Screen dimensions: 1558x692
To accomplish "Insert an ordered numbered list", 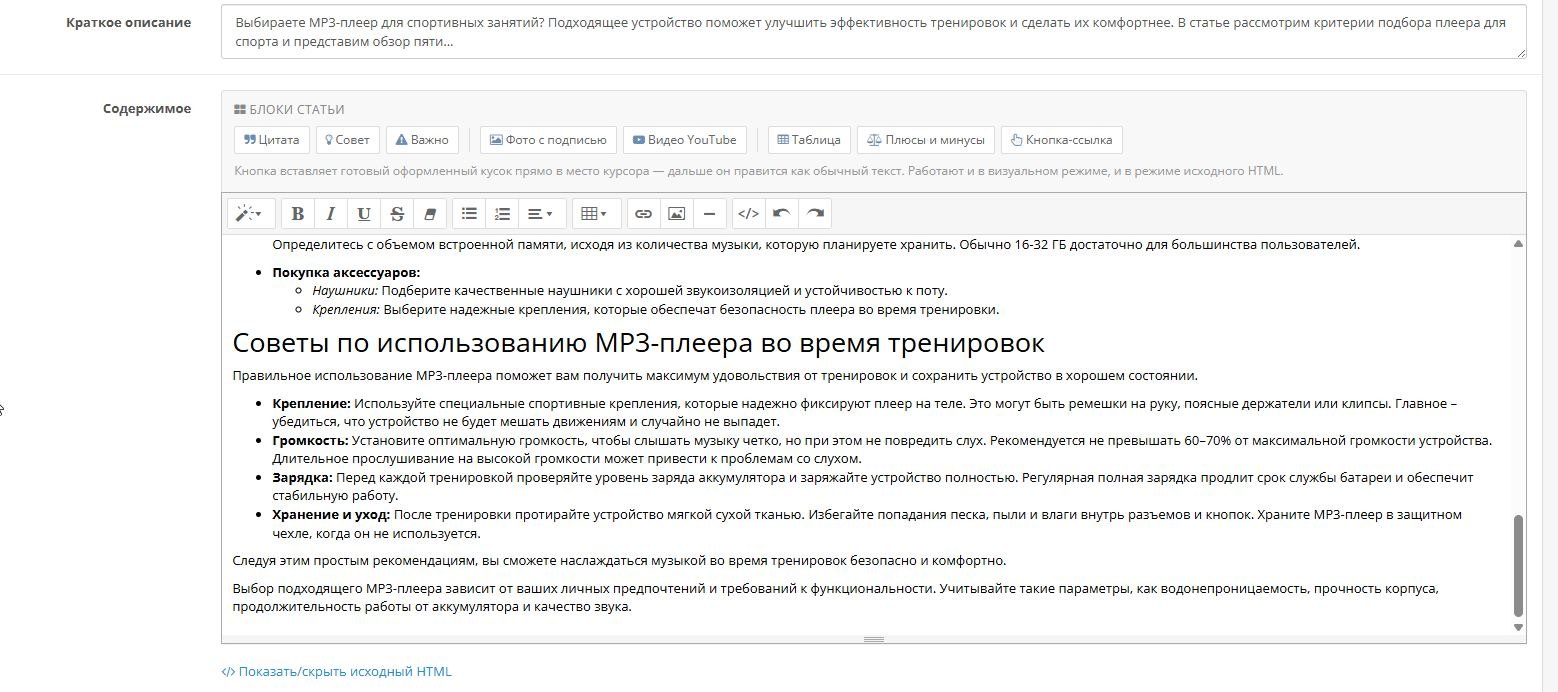I will [x=502, y=214].
